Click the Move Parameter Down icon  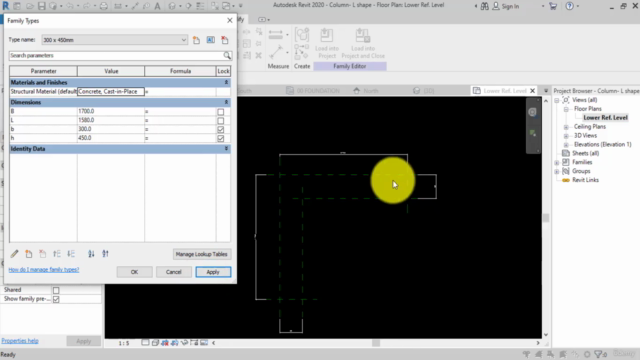pos(71,254)
